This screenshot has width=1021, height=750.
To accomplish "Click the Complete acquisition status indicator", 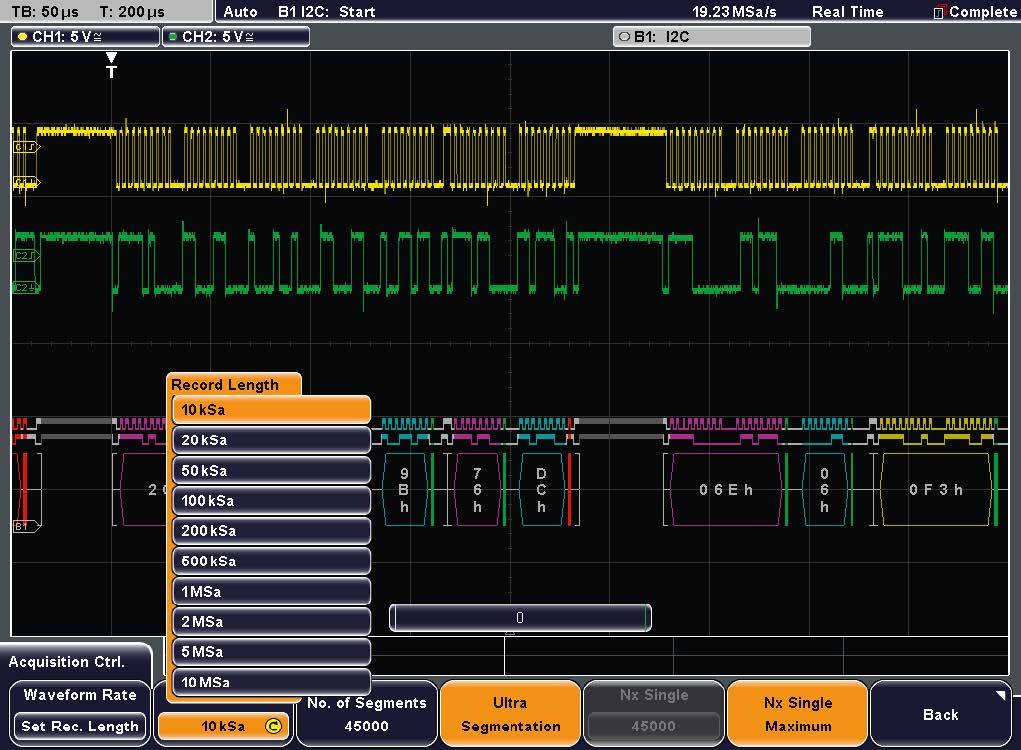I will [x=975, y=12].
